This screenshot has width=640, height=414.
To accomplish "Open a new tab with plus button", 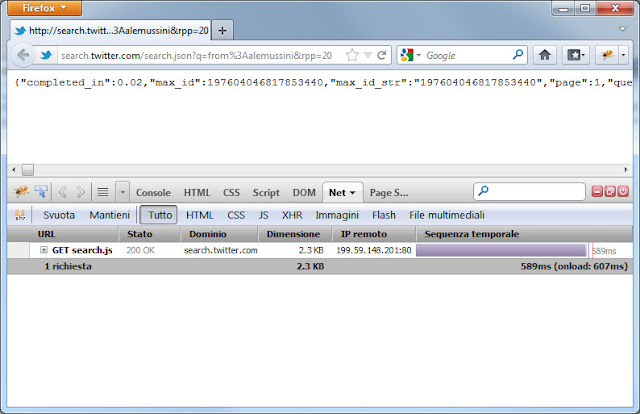I will 222,31.
